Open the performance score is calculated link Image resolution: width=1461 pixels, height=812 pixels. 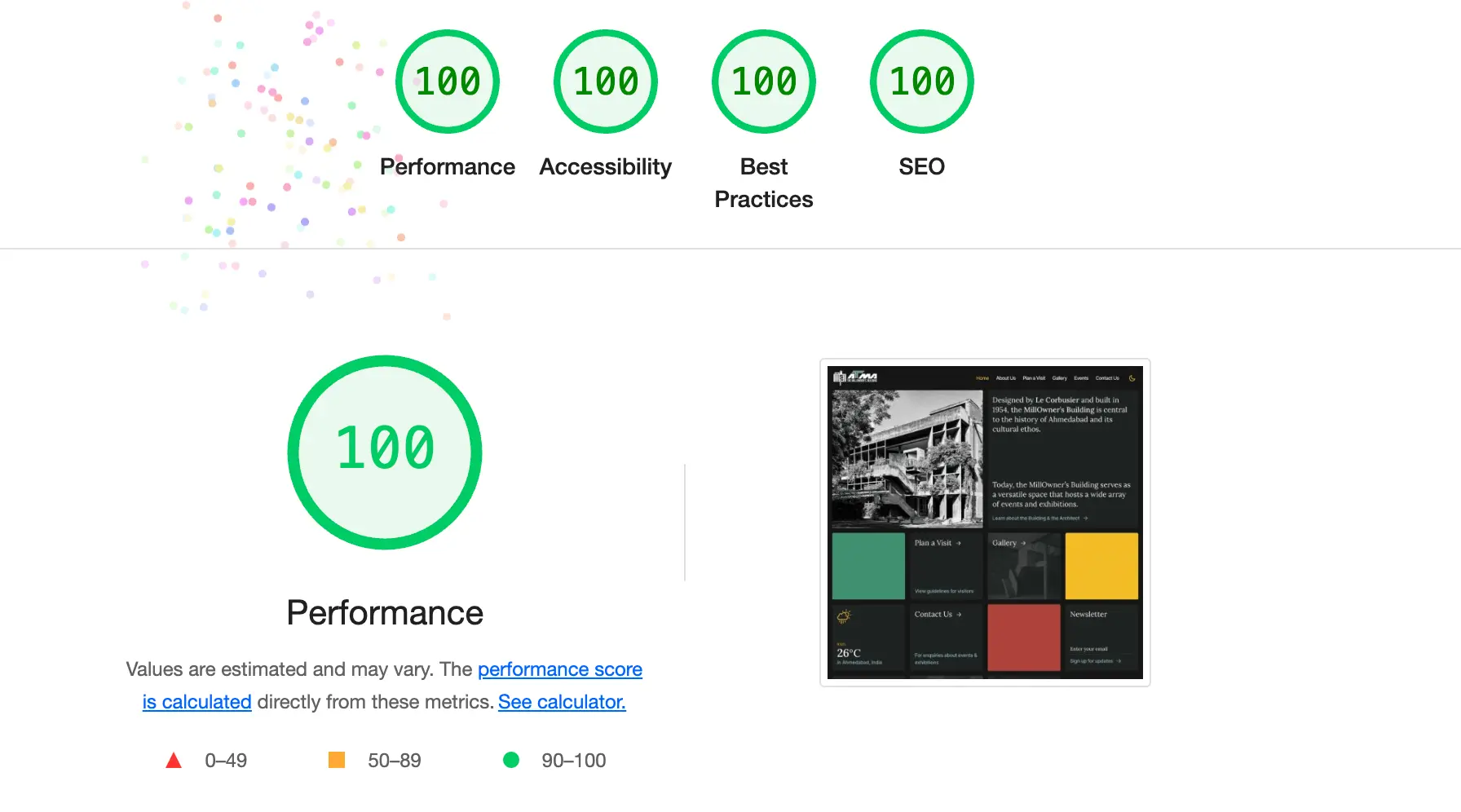coord(559,669)
